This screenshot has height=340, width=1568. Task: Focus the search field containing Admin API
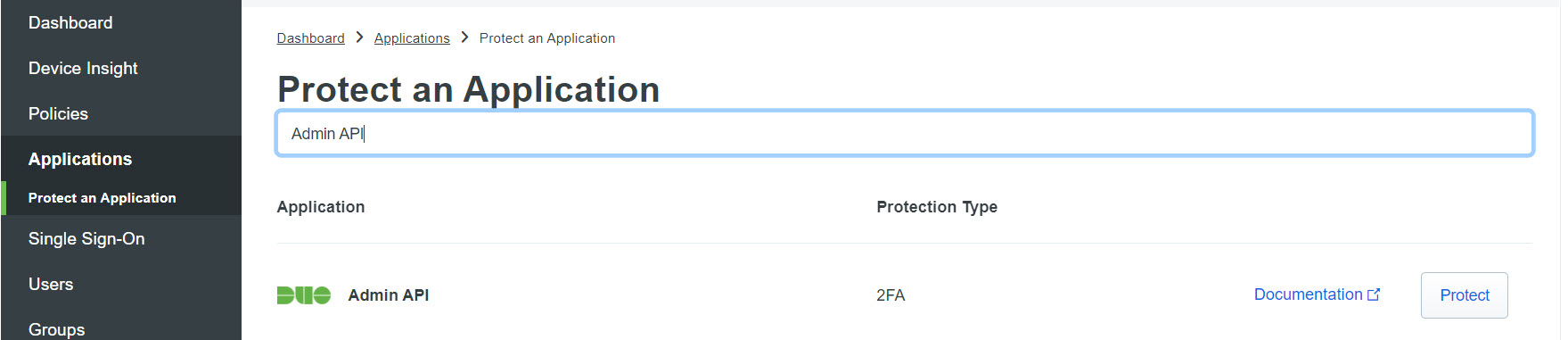tap(905, 133)
